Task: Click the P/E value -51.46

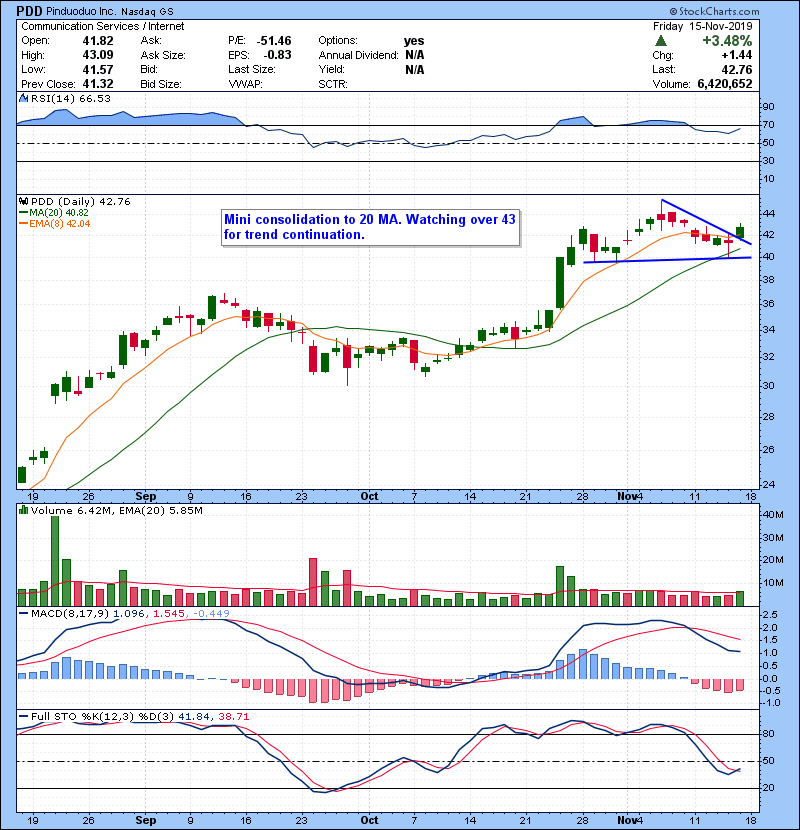Action: 274,41
